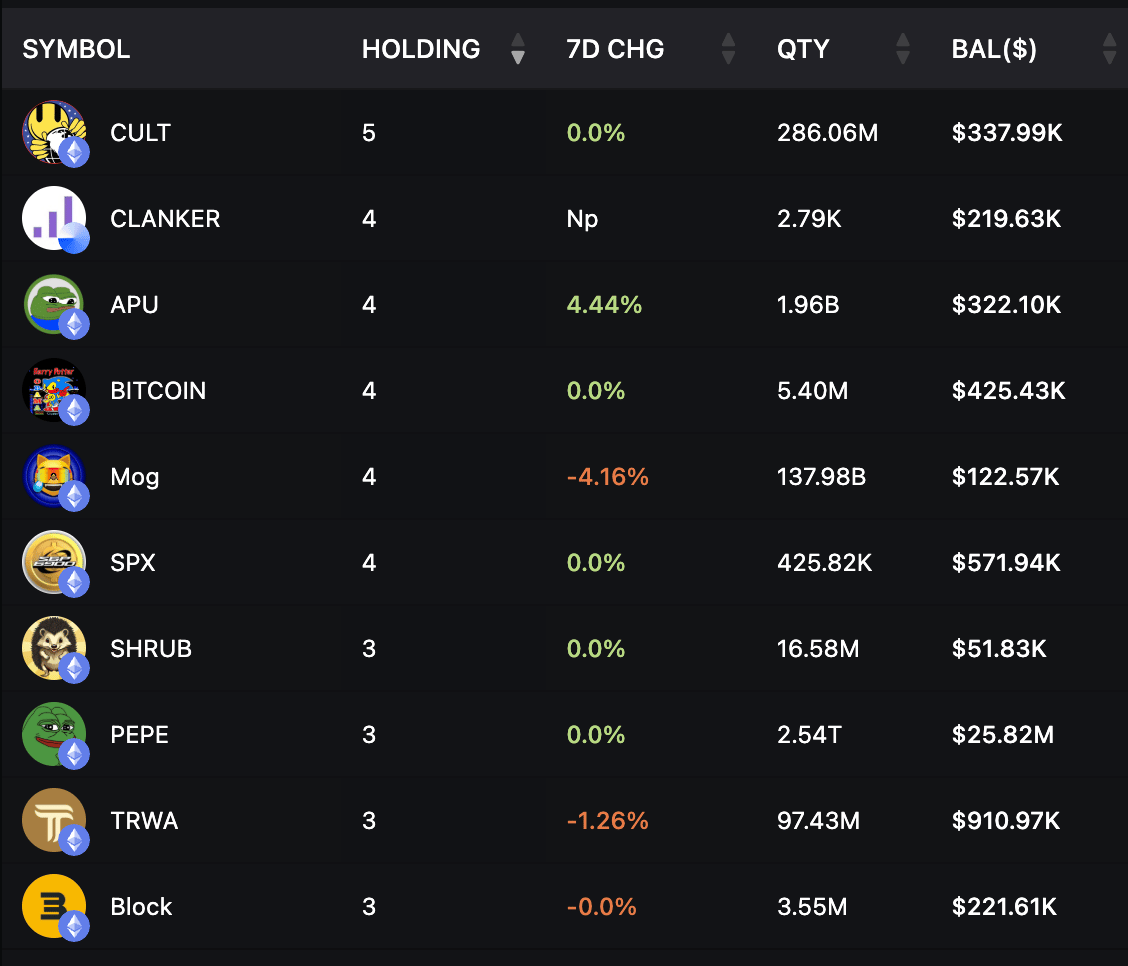Sort by BAL($) column arrows
Image resolution: width=1128 pixels, height=966 pixels.
pos(1109,49)
